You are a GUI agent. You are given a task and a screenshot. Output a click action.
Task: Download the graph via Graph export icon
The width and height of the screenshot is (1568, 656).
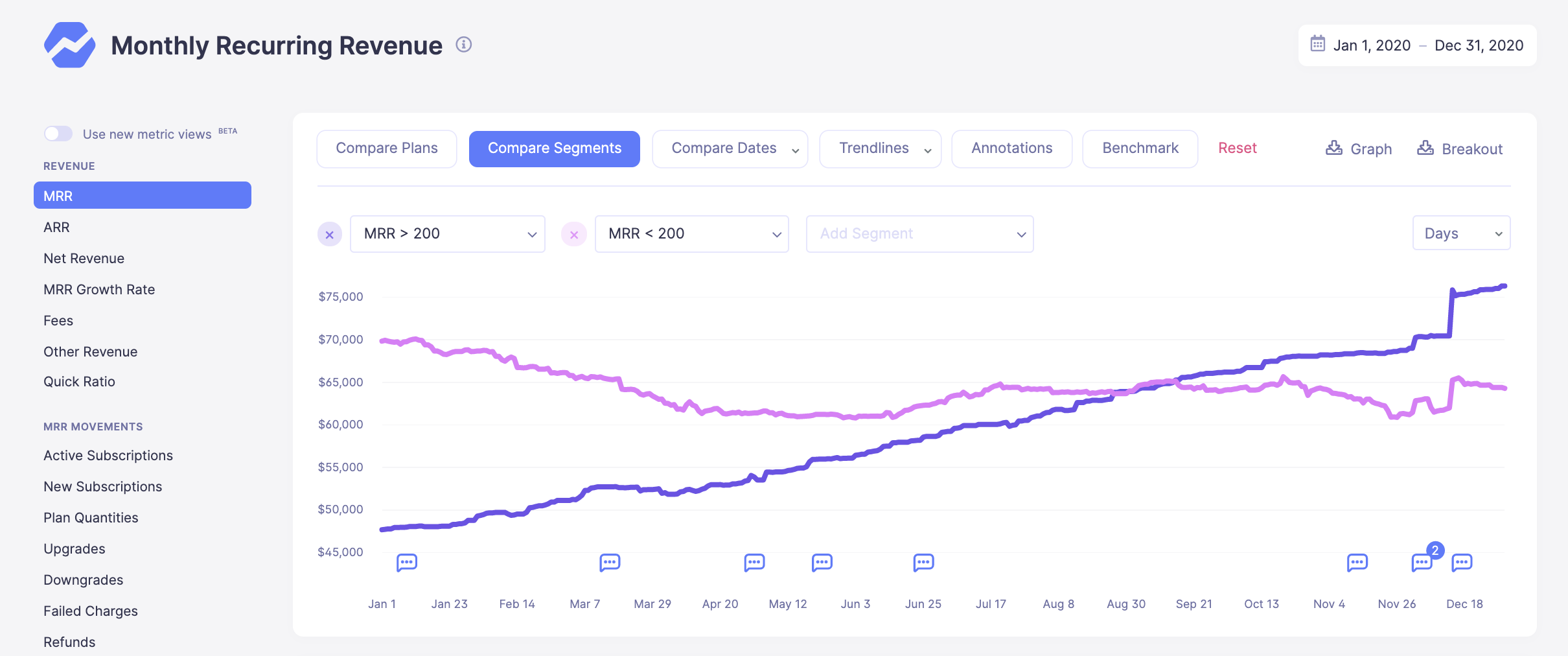point(1334,148)
